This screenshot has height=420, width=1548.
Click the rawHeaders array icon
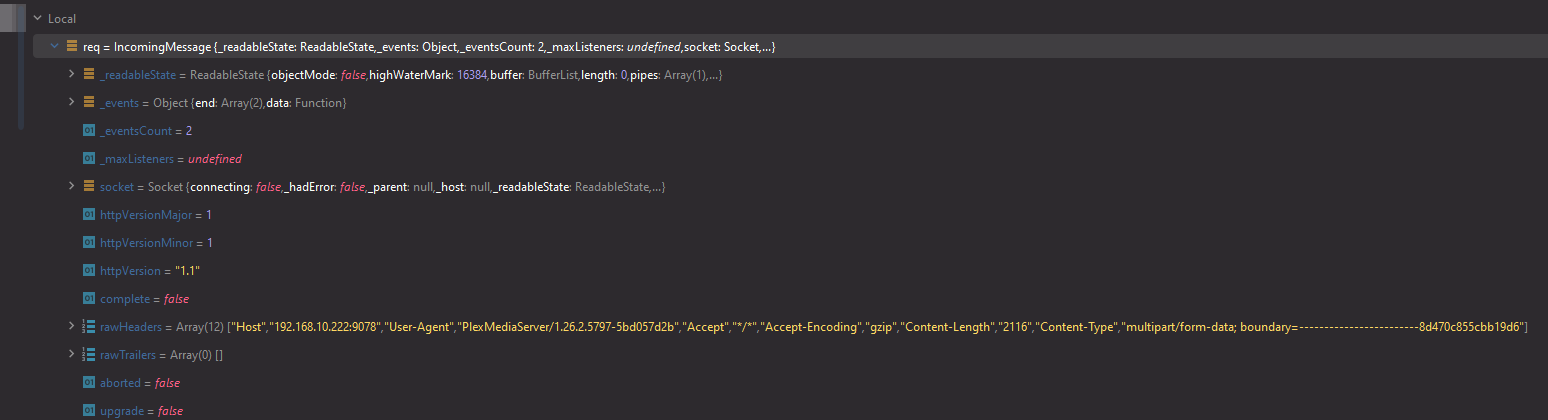pos(89,327)
